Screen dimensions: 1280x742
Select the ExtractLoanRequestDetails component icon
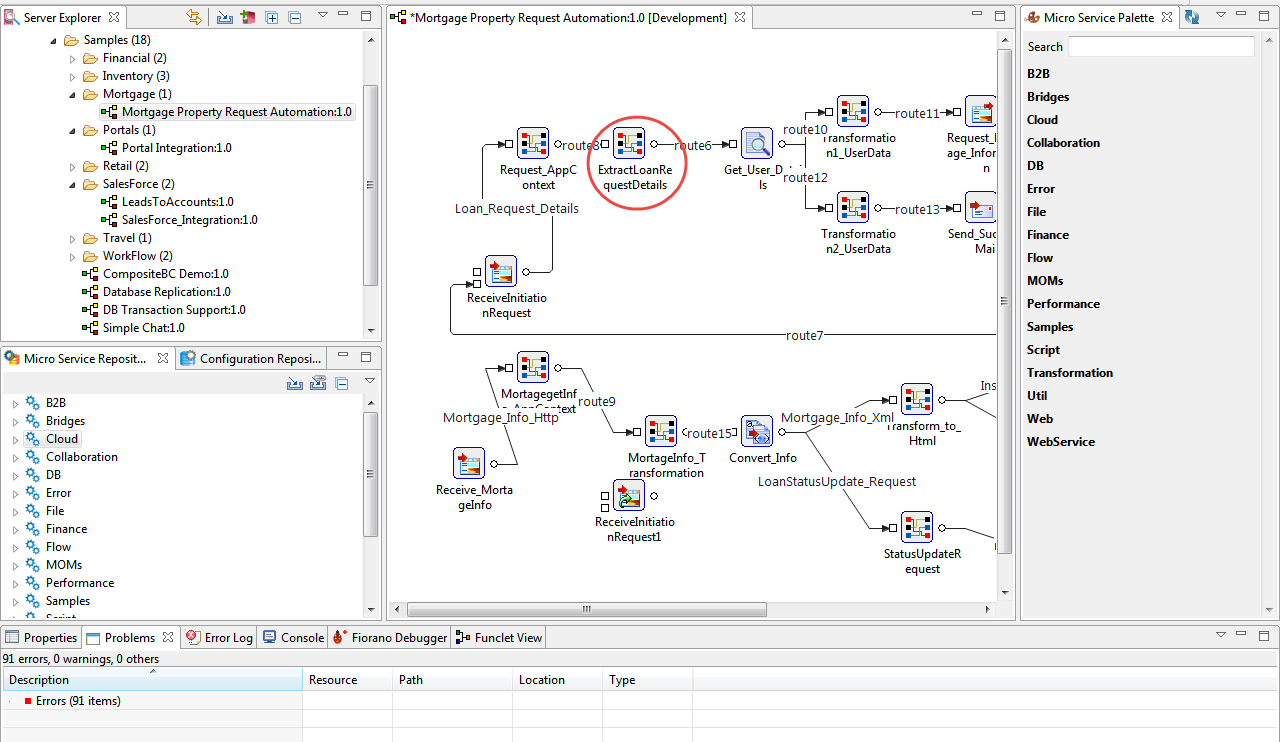[x=629, y=144]
